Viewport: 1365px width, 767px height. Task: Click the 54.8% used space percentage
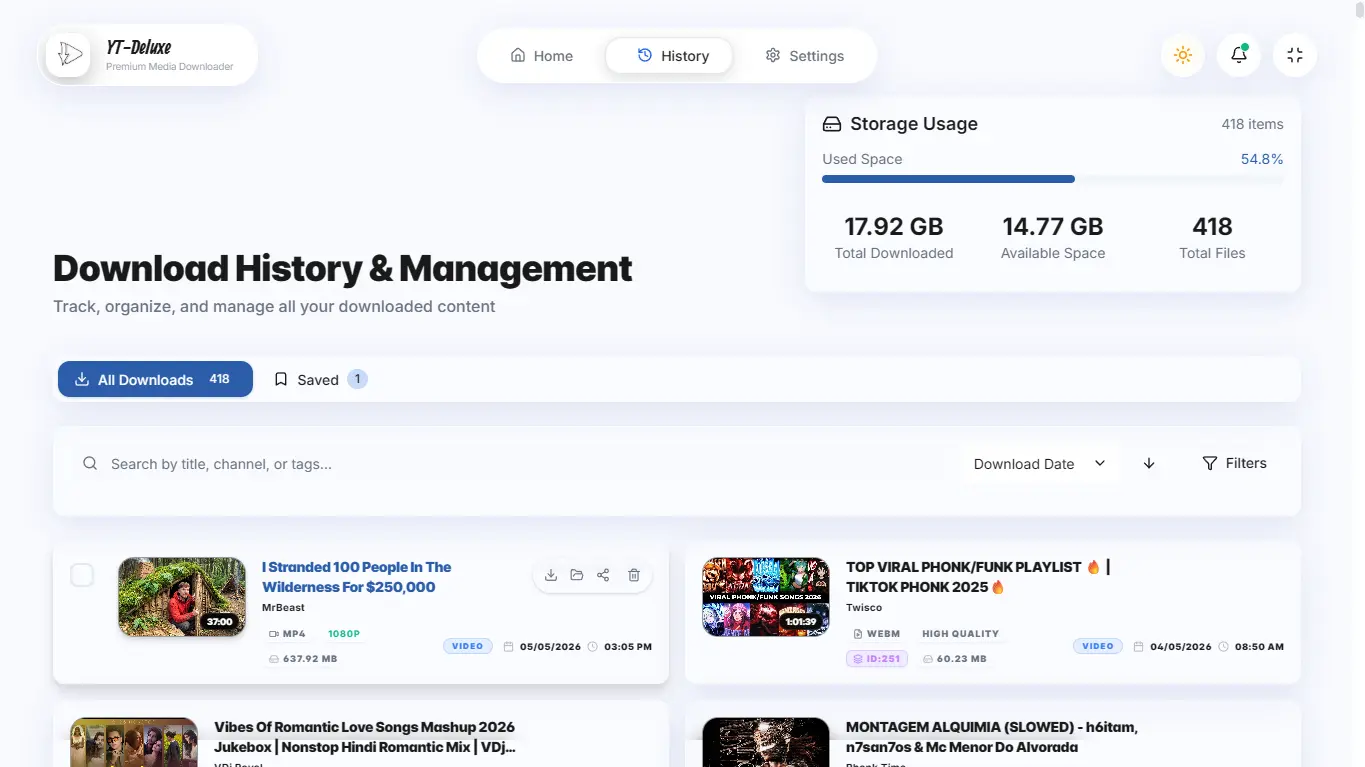[1262, 159]
